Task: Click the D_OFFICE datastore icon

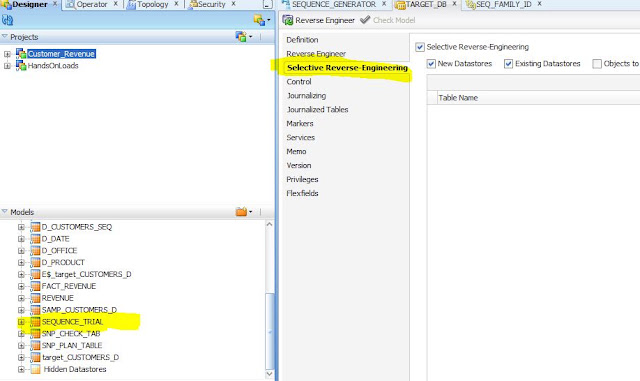Action: click(36, 250)
